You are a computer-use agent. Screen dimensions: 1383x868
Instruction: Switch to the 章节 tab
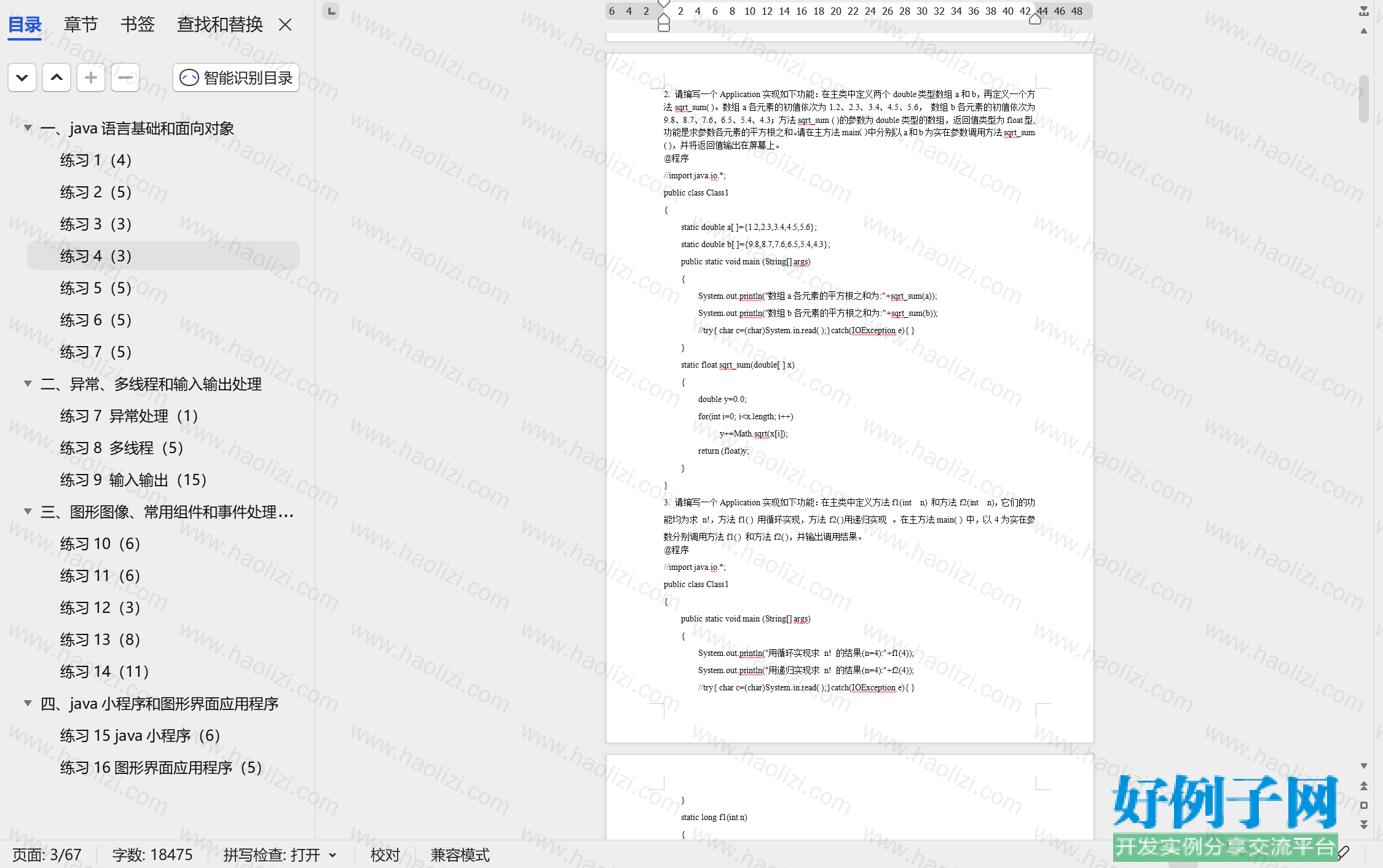[x=81, y=25]
